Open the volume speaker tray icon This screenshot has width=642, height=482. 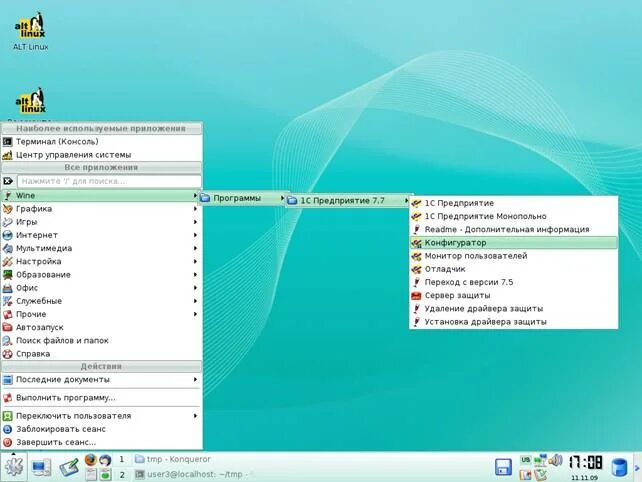point(555,460)
